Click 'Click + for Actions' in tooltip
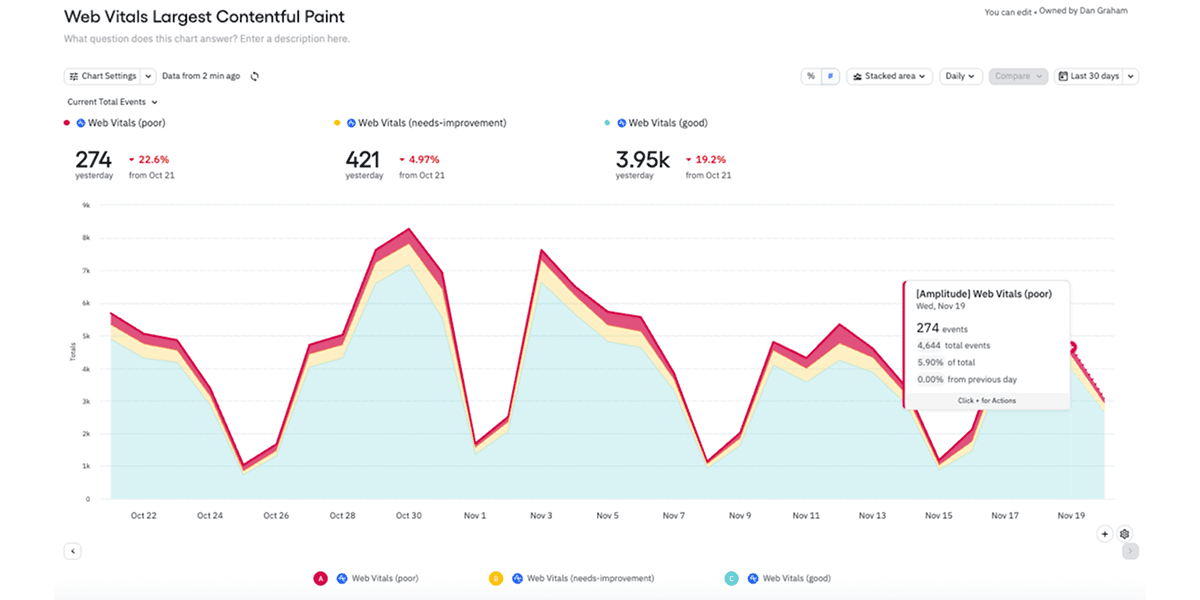Viewport: 1200px width, 600px height. coord(986,401)
